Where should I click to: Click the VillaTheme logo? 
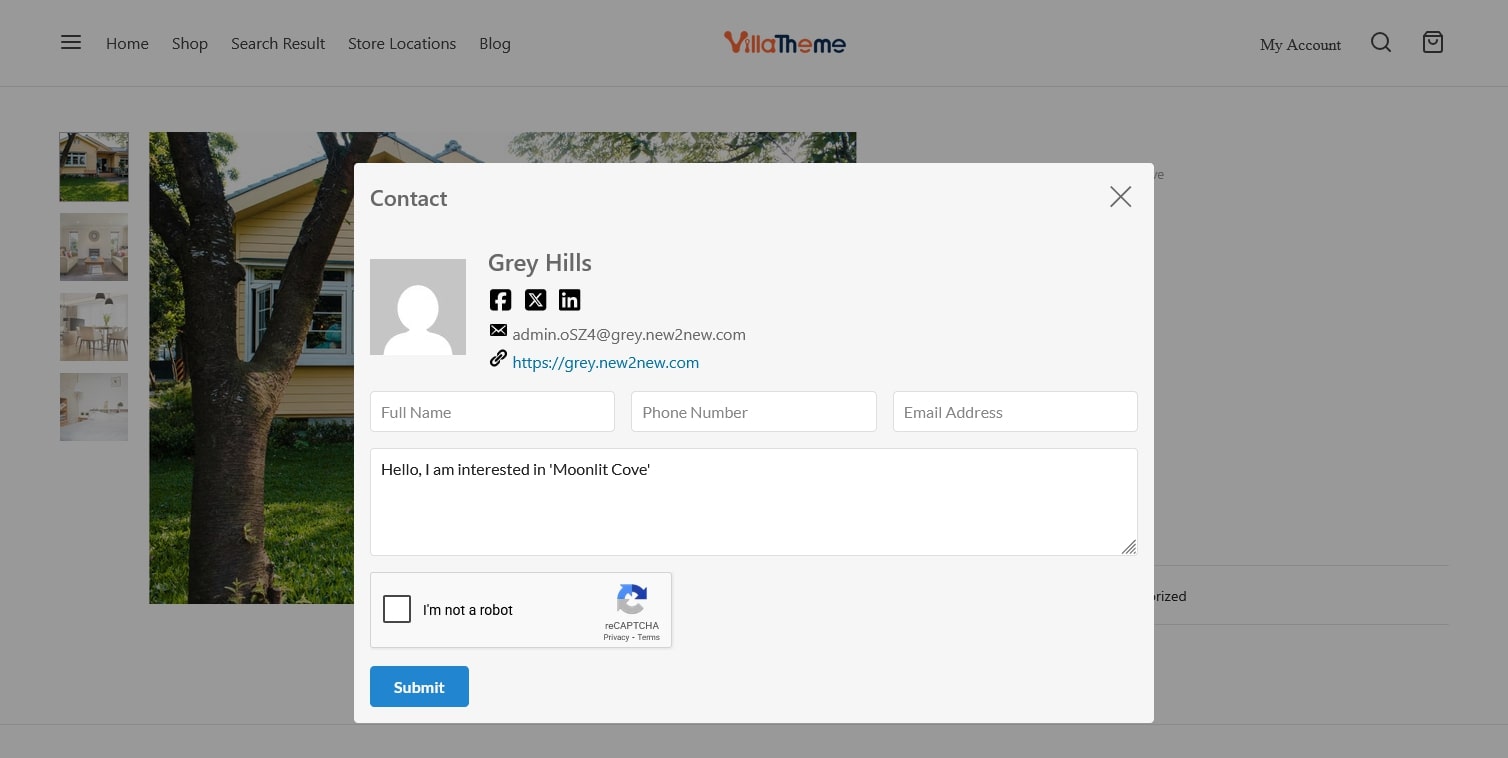(784, 43)
